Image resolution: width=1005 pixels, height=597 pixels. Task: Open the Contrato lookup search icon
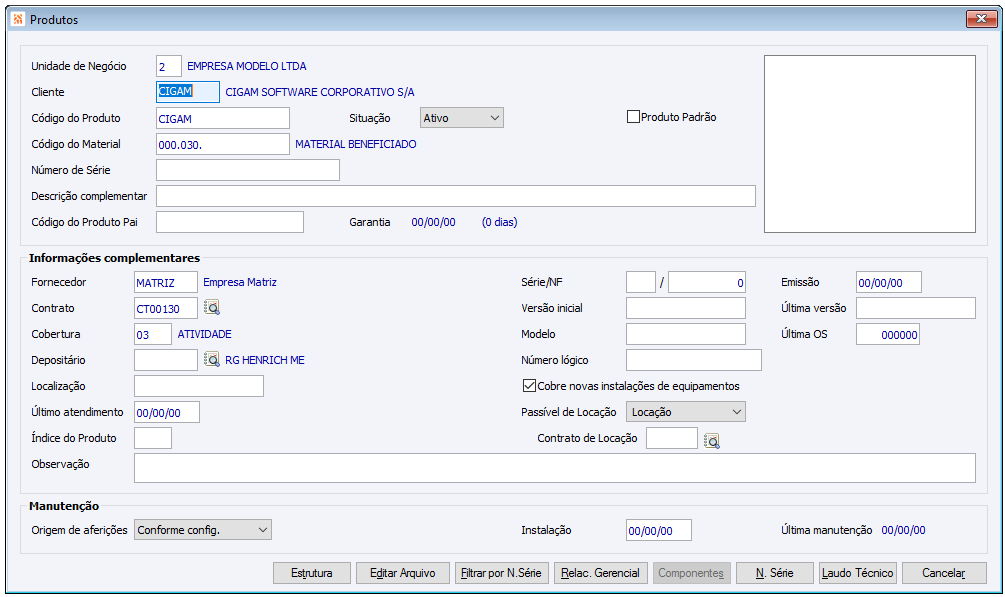point(212,308)
